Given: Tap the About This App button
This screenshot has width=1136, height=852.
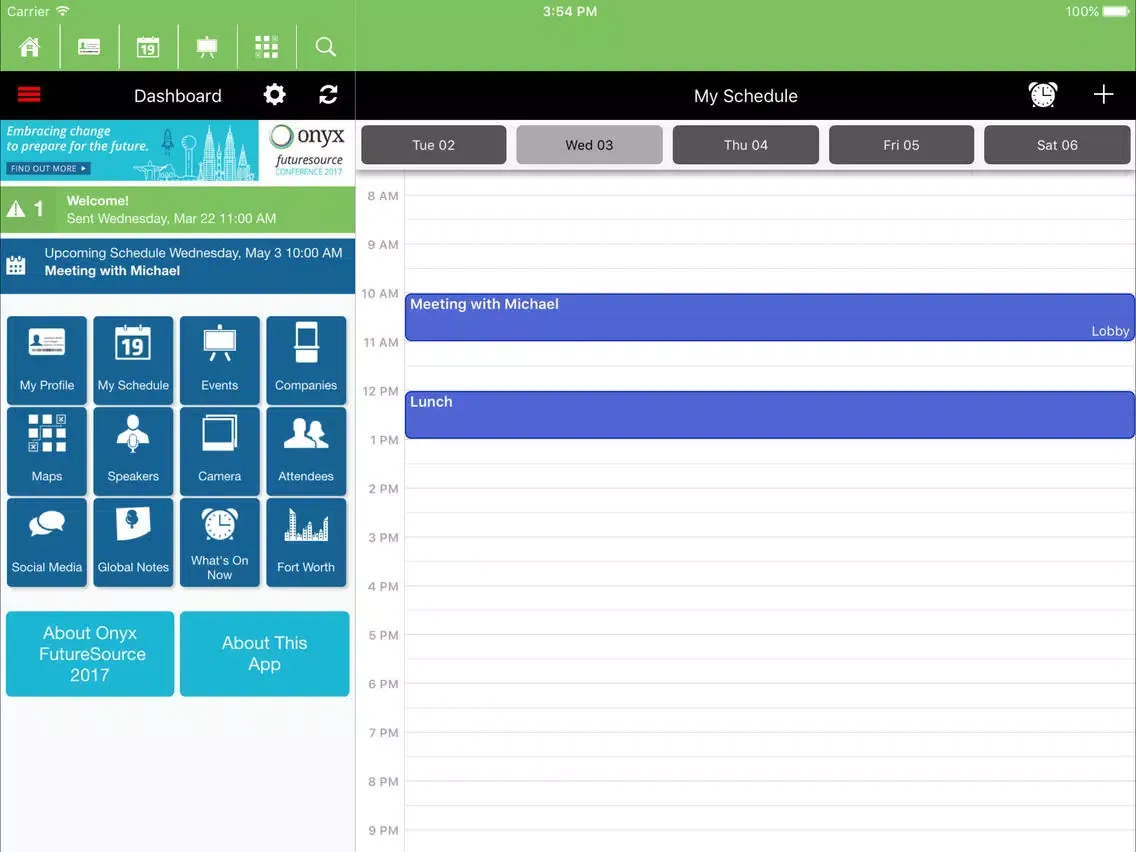Looking at the screenshot, I should [264, 653].
